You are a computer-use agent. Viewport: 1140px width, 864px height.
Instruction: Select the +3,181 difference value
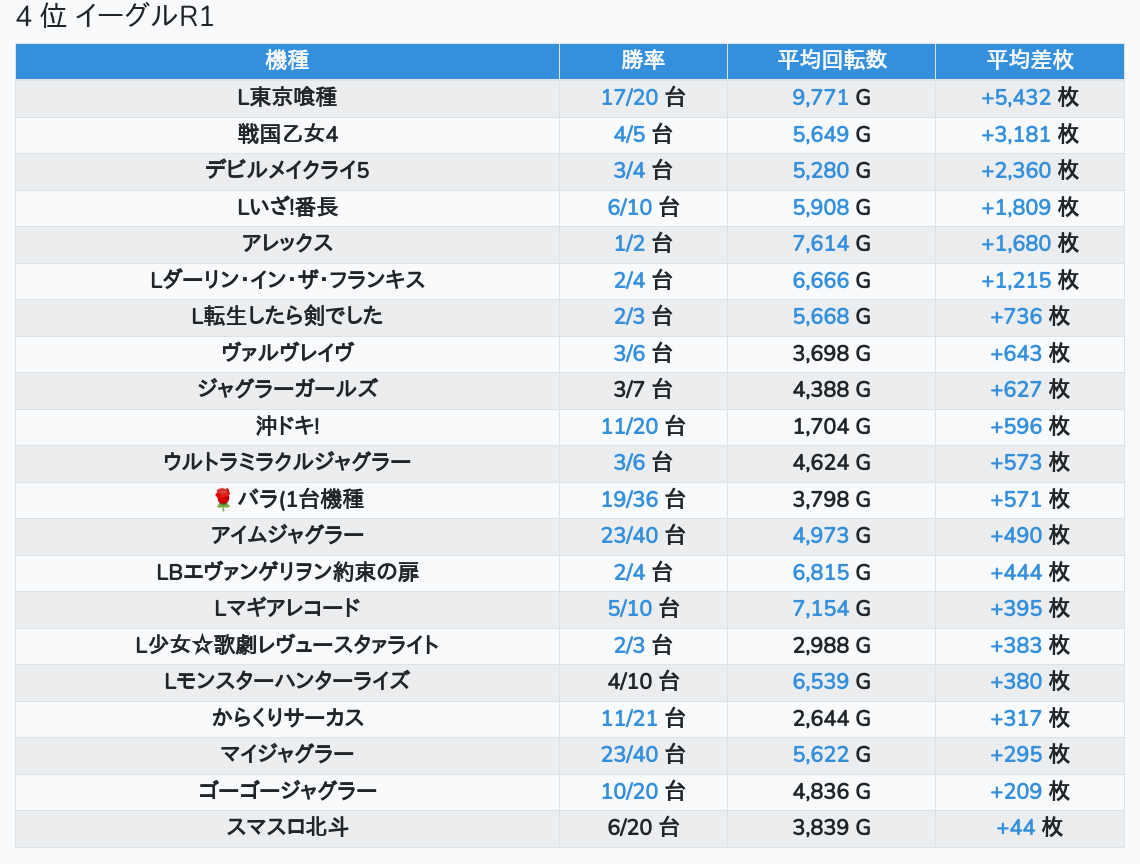tap(1016, 134)
